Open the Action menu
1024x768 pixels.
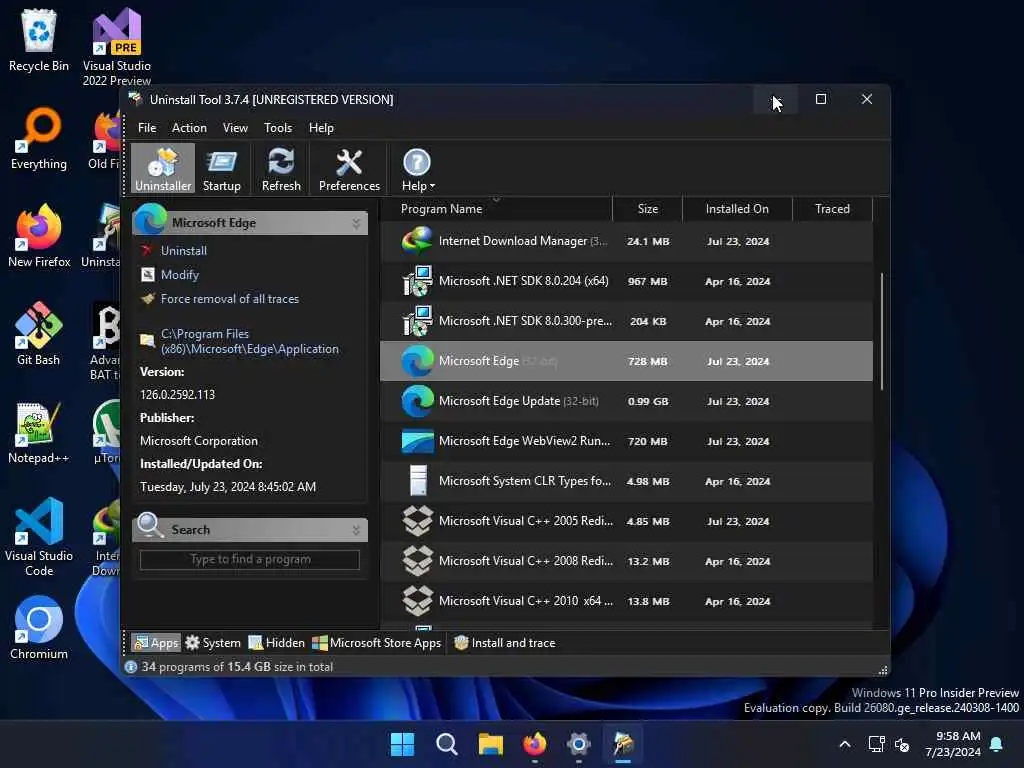tap(189, 128)
